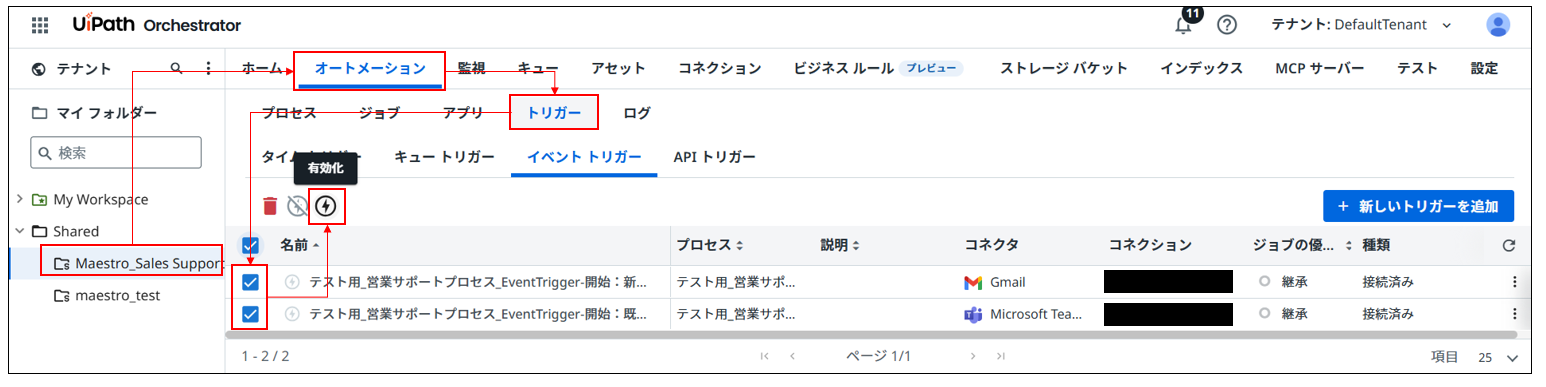The image size is (1546, 387).
Task: Open the ビジネス ルール preview tab
Action: (879, 68)
